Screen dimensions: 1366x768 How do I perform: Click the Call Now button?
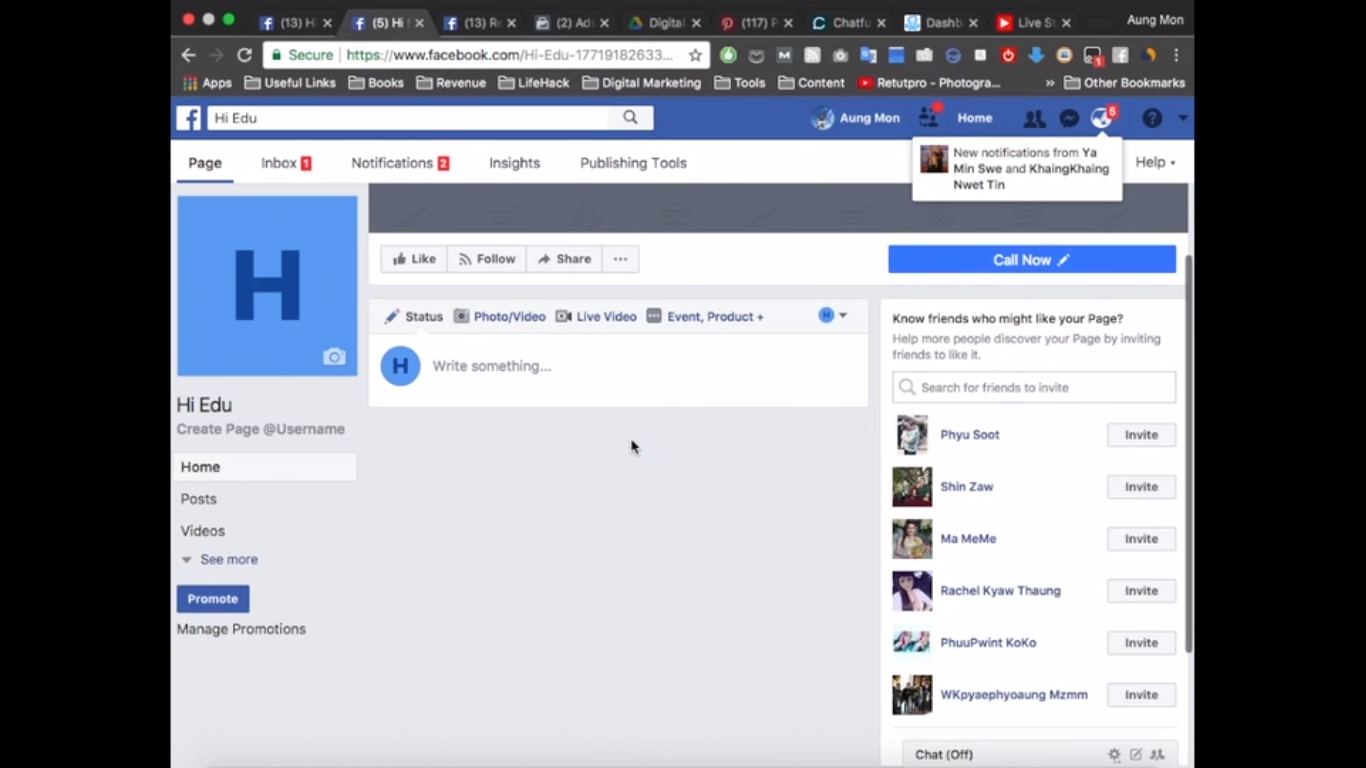pos(1032,260)
